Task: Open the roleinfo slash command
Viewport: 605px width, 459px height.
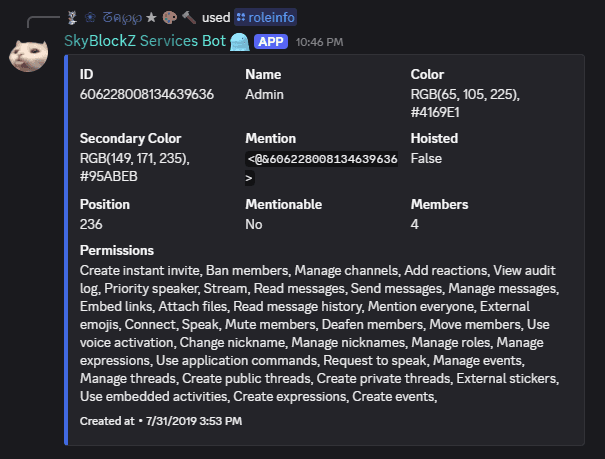Action: (x=265, y=17)
